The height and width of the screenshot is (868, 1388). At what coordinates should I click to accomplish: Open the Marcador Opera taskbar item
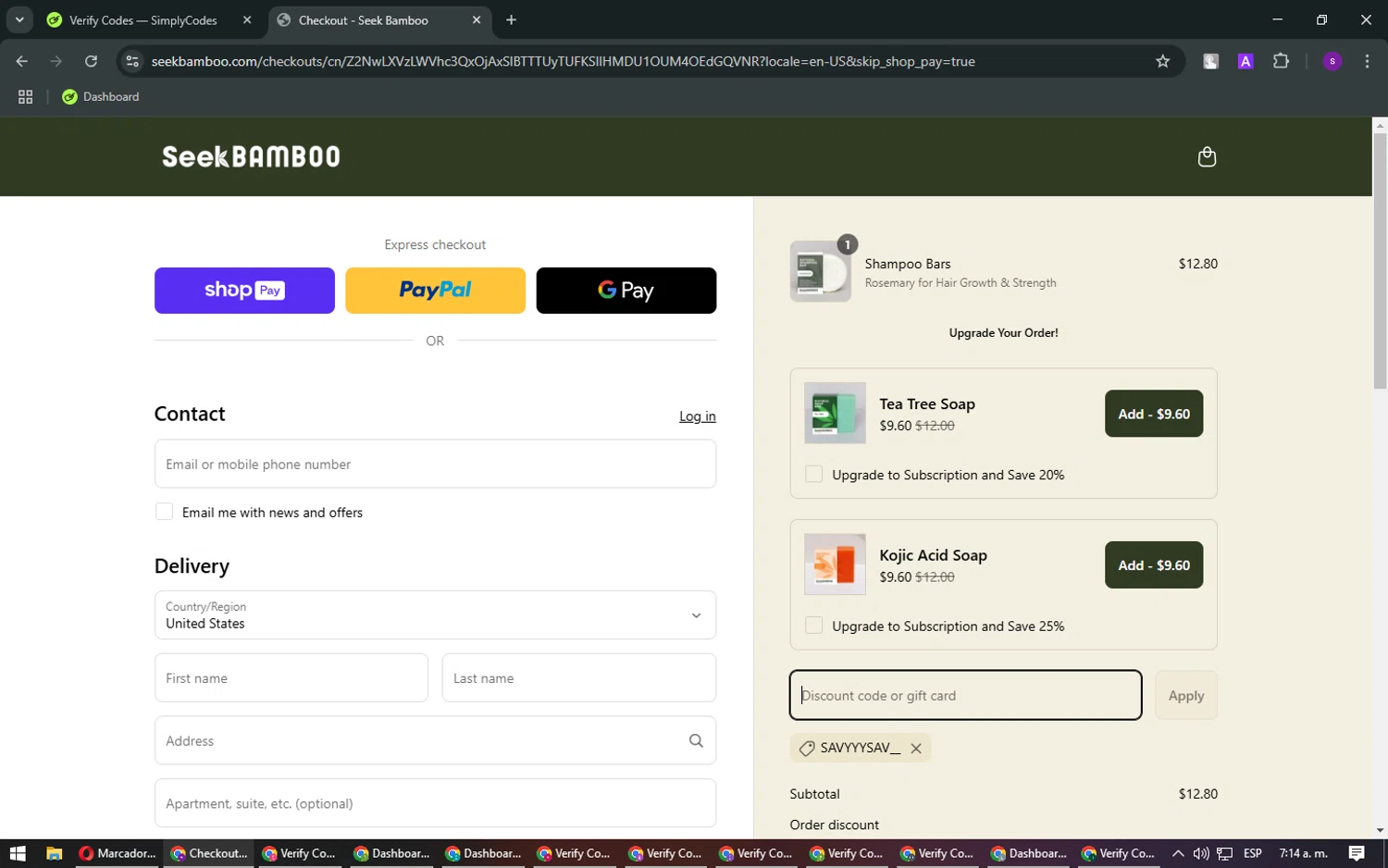(x=118, y=853)
